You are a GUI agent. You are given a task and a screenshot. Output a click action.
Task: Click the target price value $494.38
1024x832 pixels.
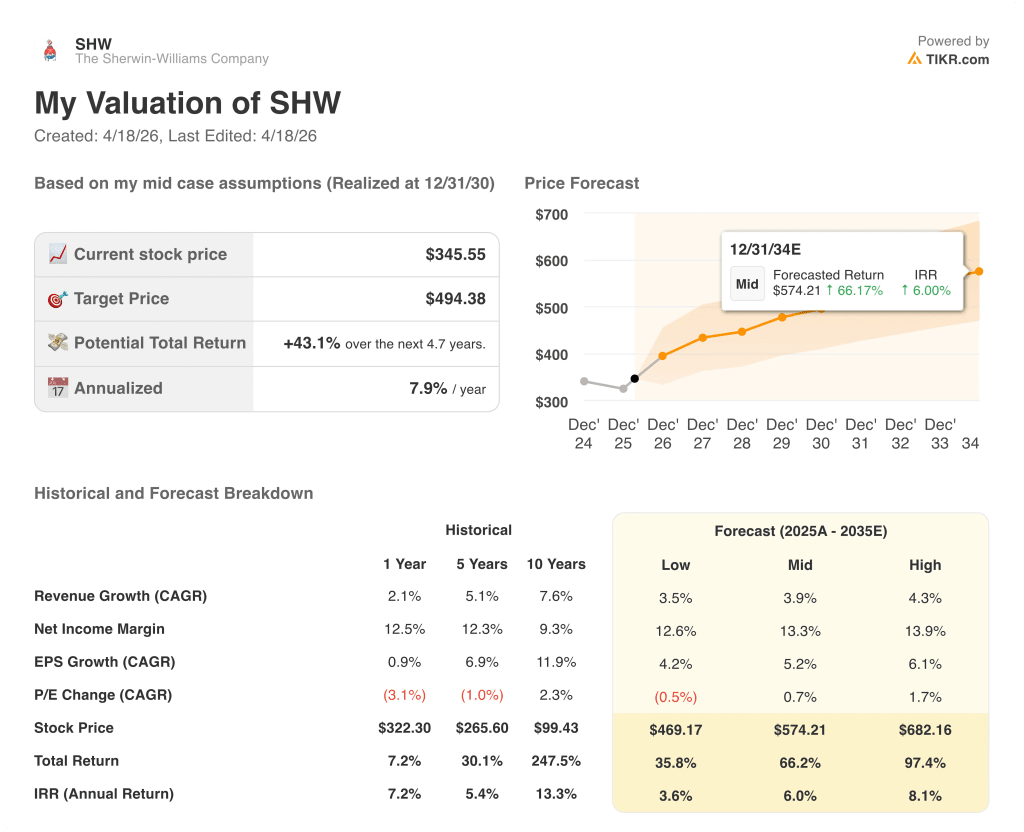point(455,298)
